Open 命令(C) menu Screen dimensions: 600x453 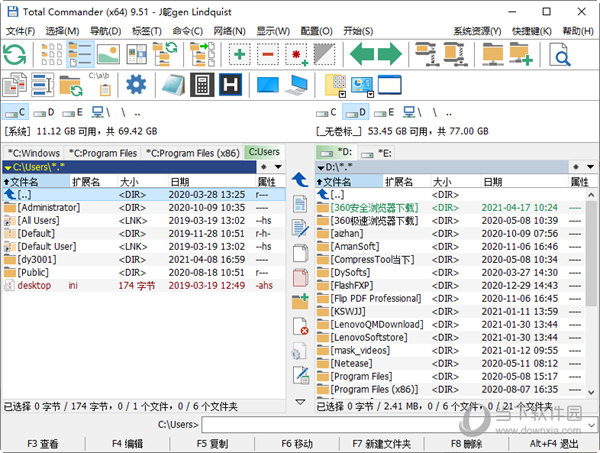point(188,31)
